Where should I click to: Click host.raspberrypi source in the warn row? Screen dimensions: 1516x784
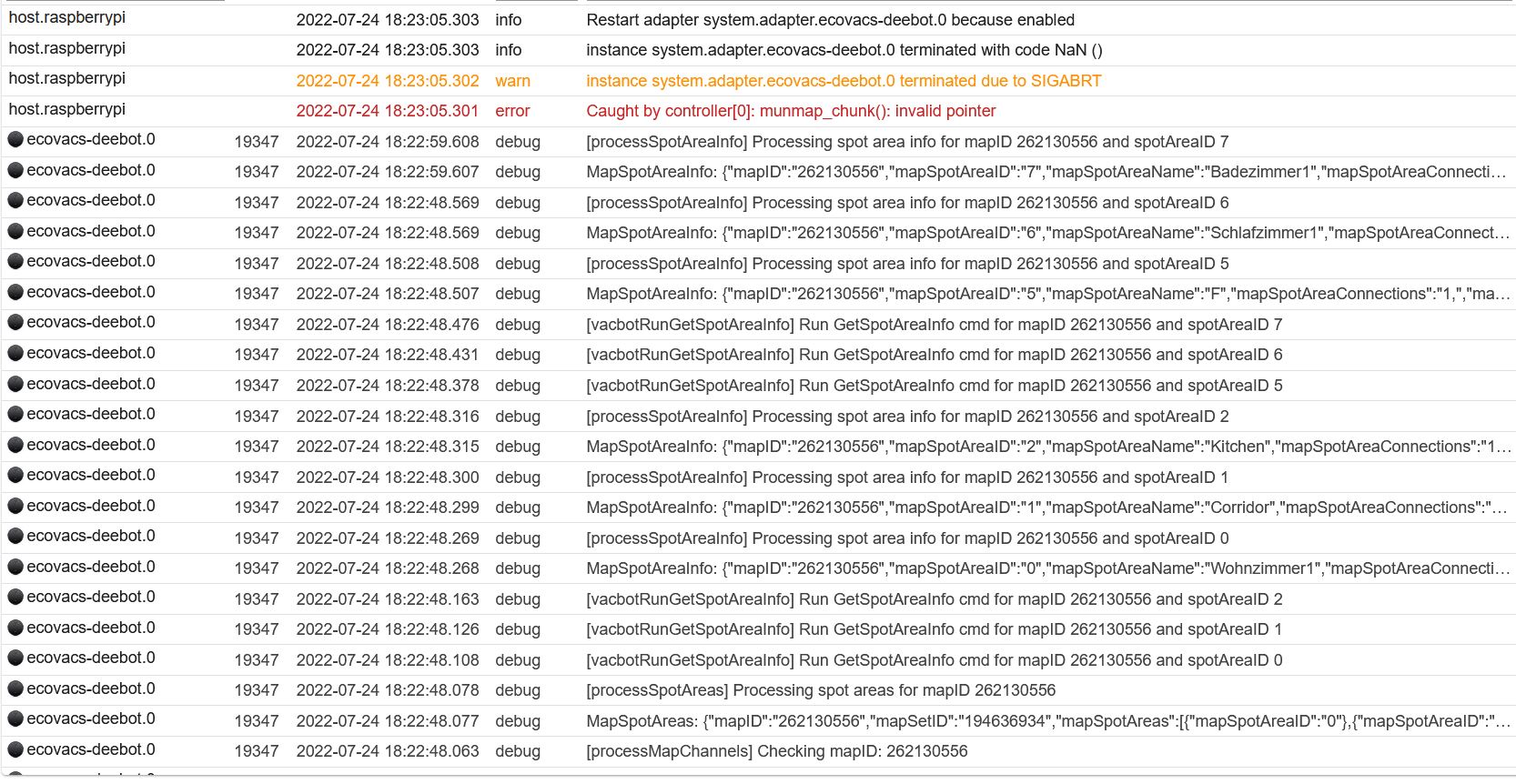67,78
